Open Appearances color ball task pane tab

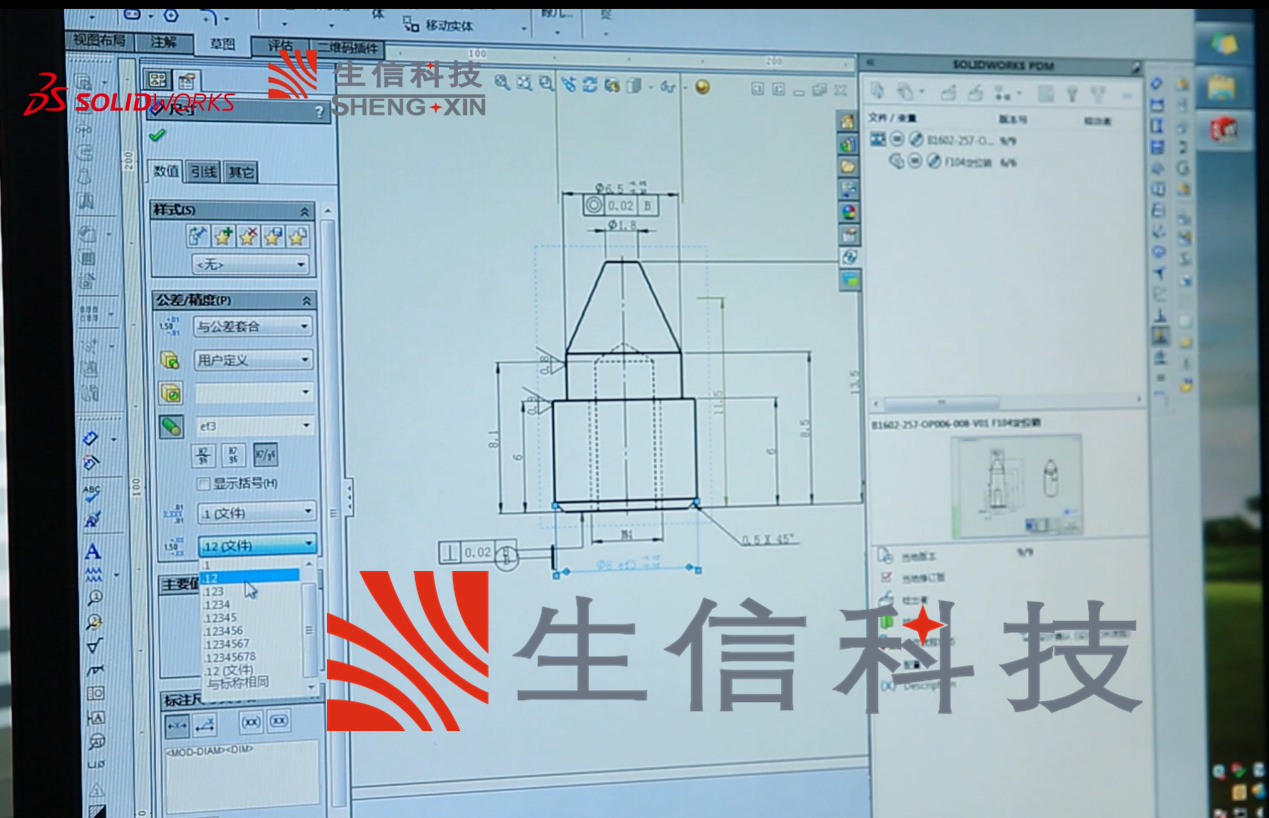(x=849, y=212)
